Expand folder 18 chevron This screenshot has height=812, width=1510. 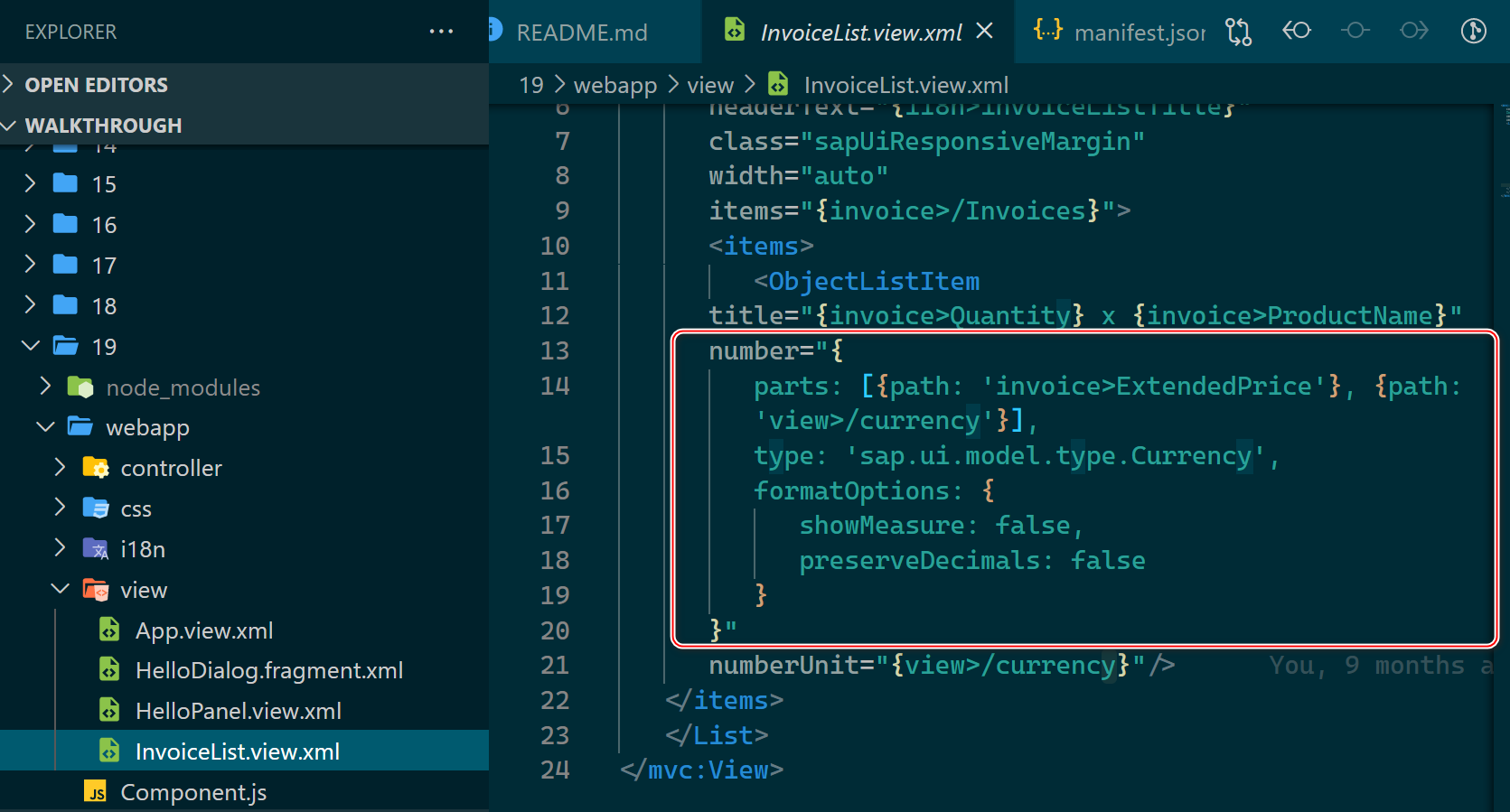pos(30,306)
